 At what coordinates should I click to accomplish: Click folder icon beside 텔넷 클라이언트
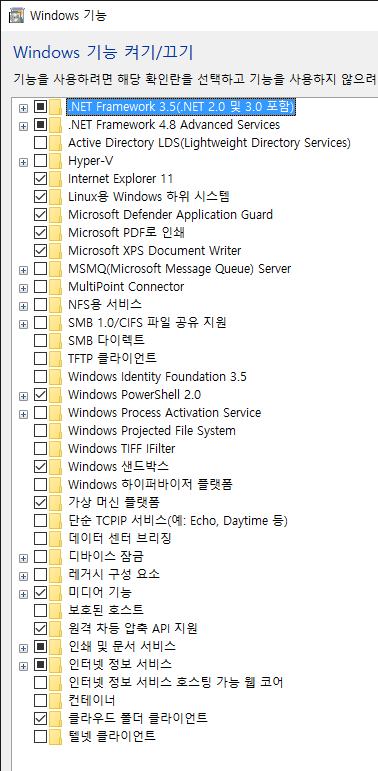coord(56,736)
